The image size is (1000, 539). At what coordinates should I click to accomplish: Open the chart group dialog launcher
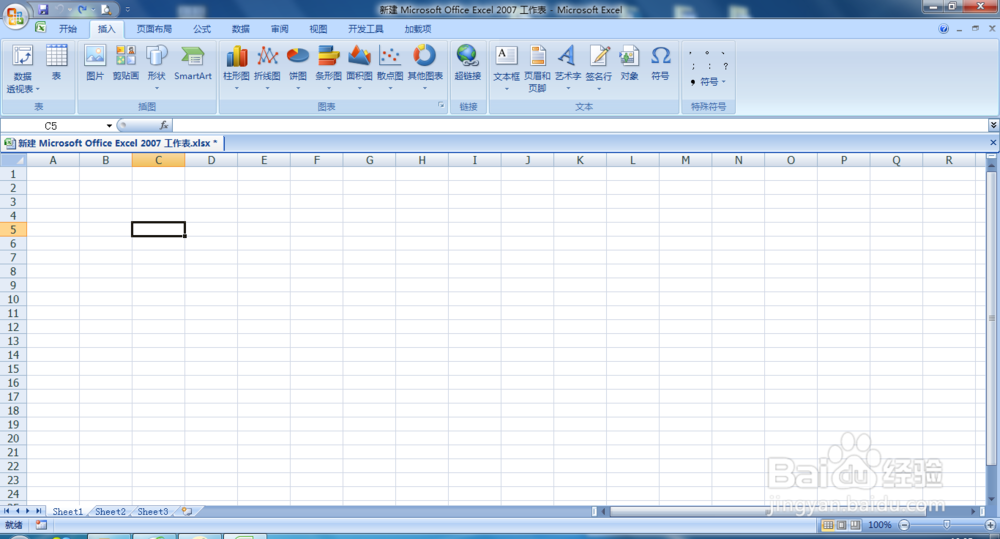[441, 105]
